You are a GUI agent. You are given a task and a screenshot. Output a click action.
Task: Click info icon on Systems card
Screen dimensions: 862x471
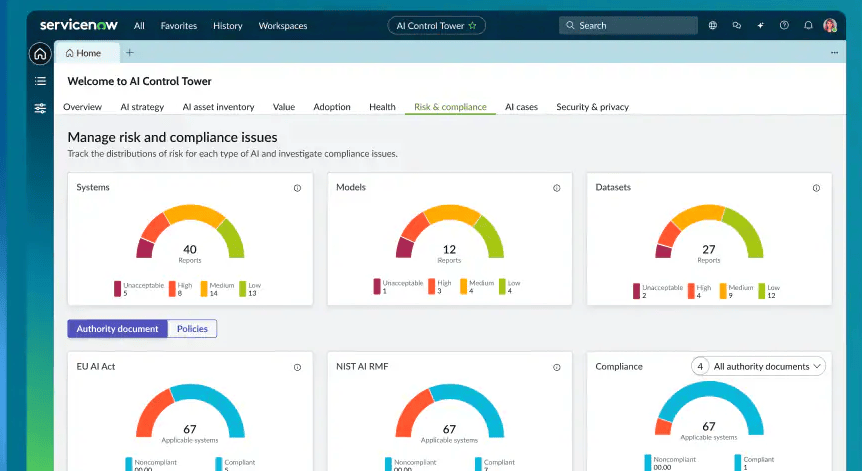pyautogui.click(x=297, y=188)
